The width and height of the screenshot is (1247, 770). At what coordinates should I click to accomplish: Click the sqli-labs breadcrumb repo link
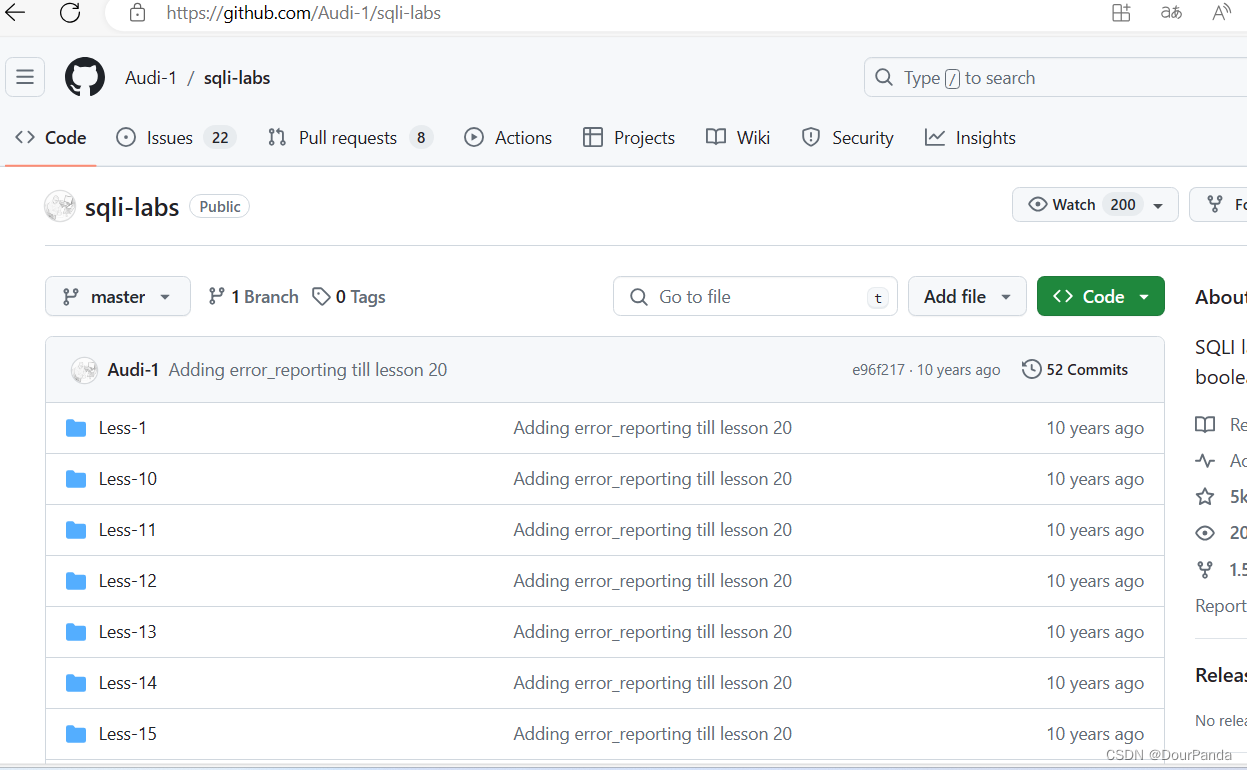click(x=237, y=78)
